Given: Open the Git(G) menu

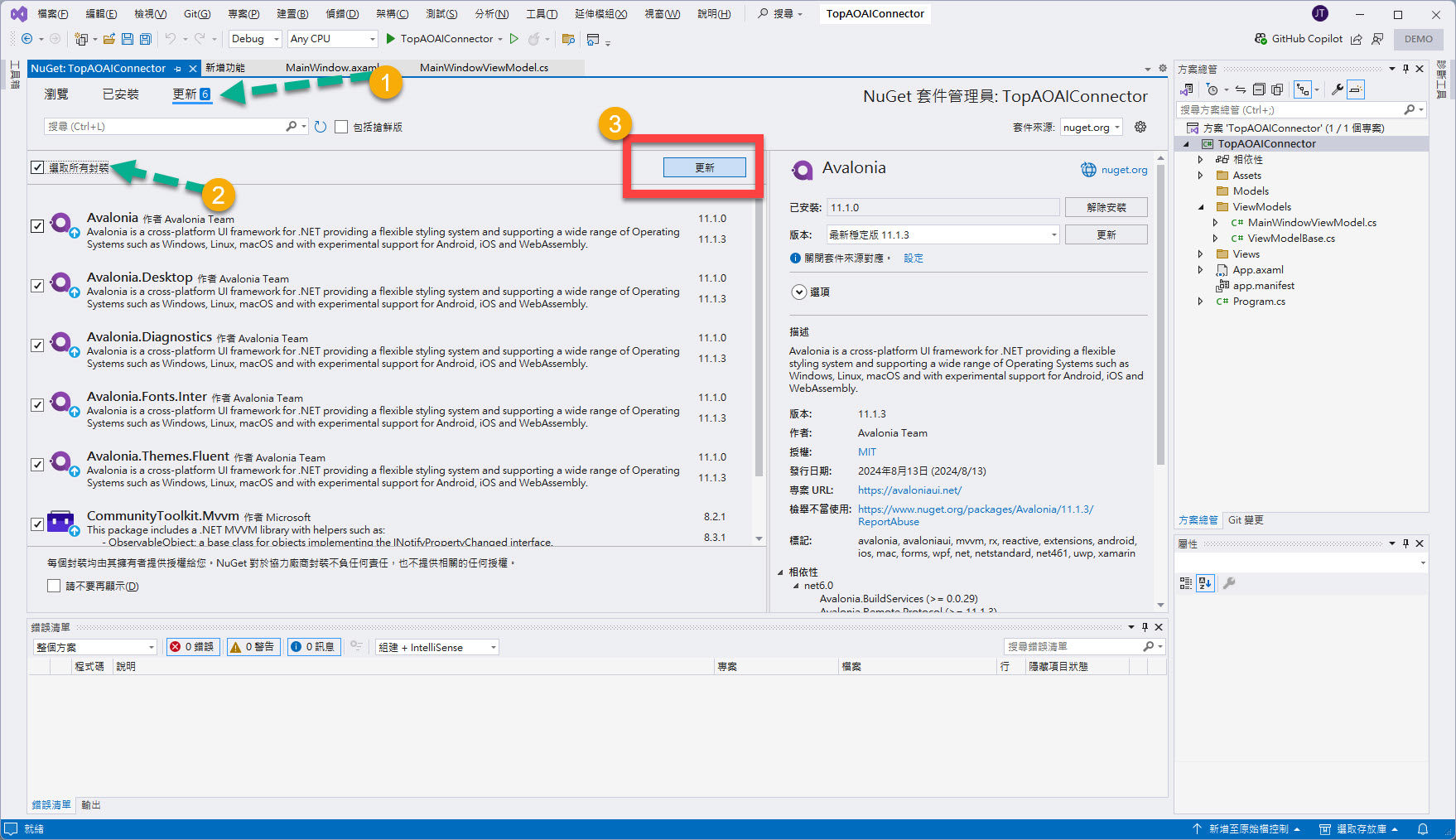Looking at the screenshot, I should (197, 14).
